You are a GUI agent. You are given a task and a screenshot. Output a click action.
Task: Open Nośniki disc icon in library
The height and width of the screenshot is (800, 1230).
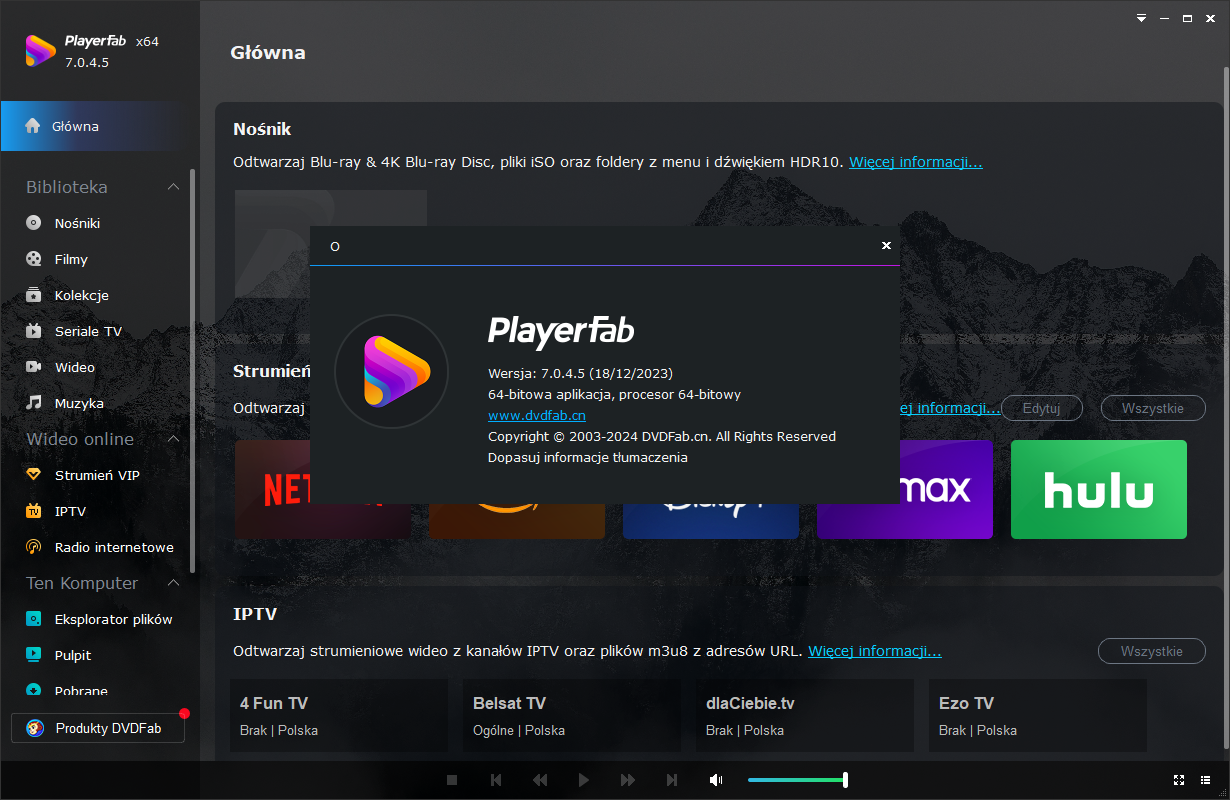34,223
